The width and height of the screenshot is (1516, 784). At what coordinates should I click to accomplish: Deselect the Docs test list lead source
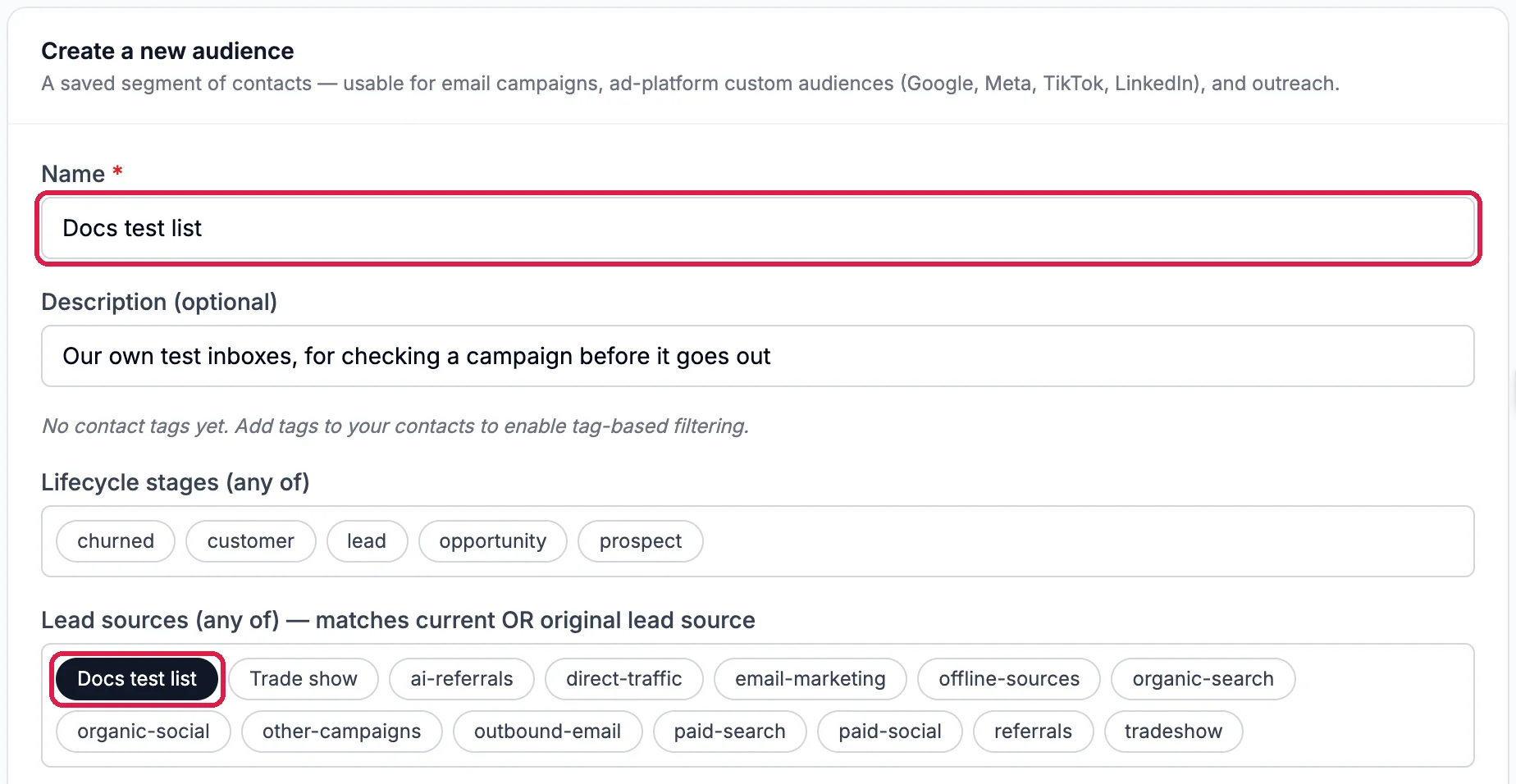tap(137, 679)
